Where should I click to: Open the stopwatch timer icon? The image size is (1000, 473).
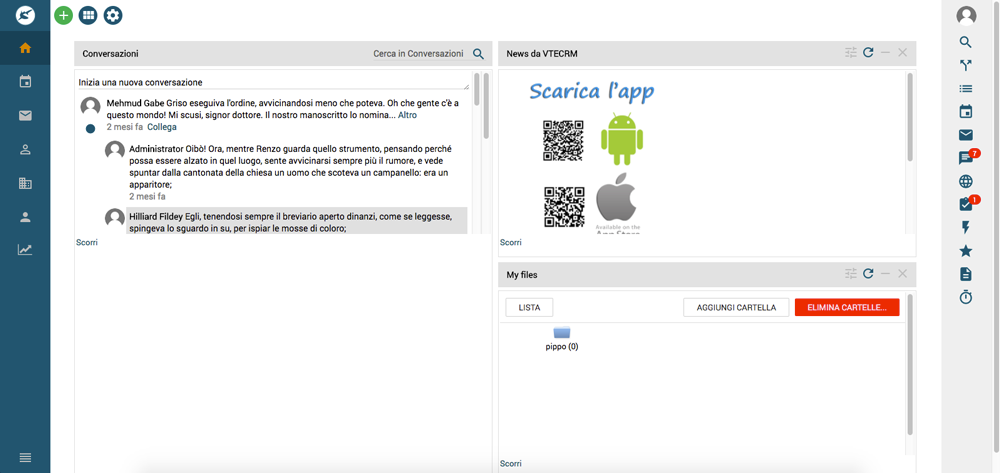[x=966, y=297]
